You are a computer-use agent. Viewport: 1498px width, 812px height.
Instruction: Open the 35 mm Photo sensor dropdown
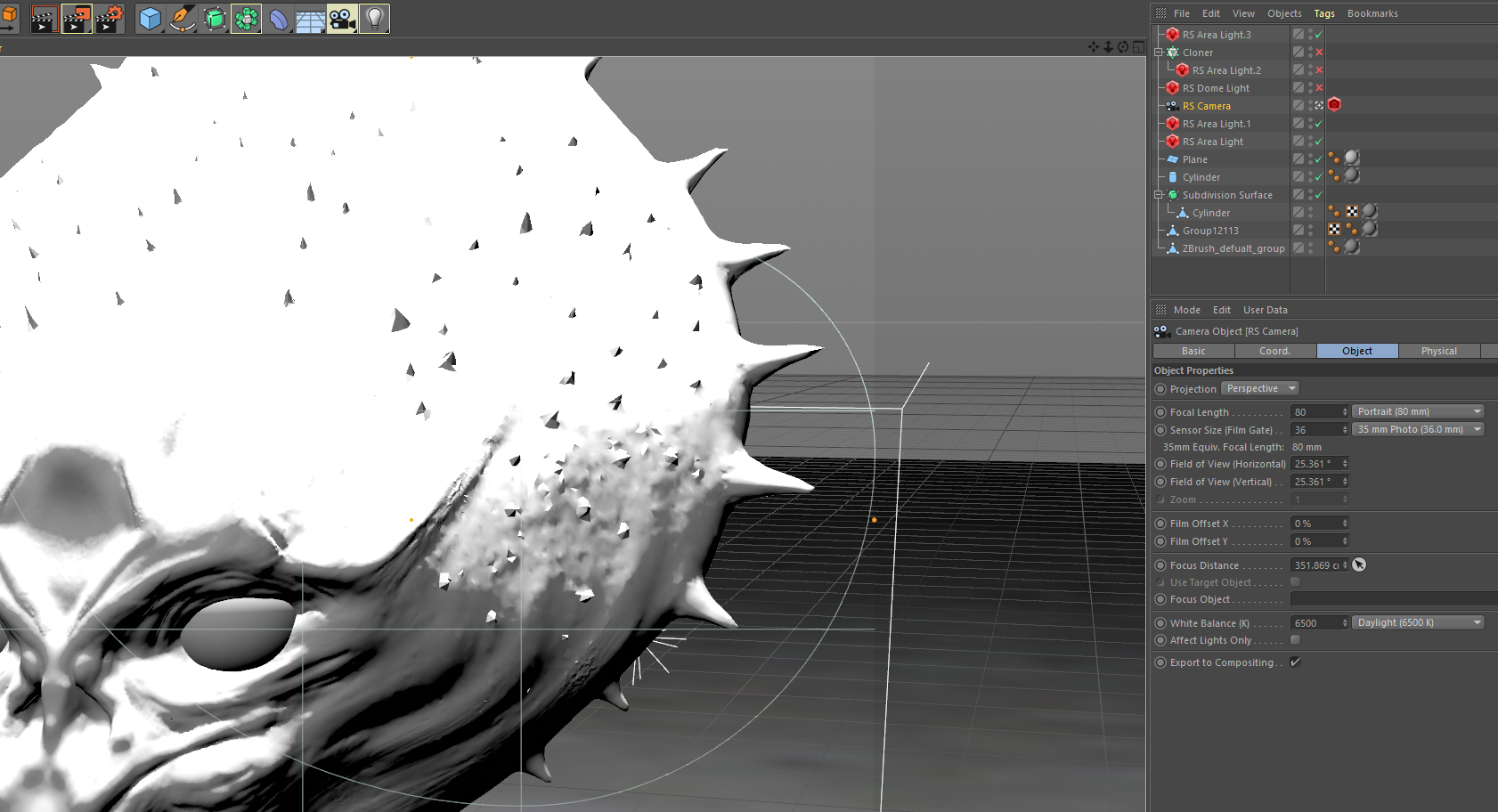(x=1419, y=429)
